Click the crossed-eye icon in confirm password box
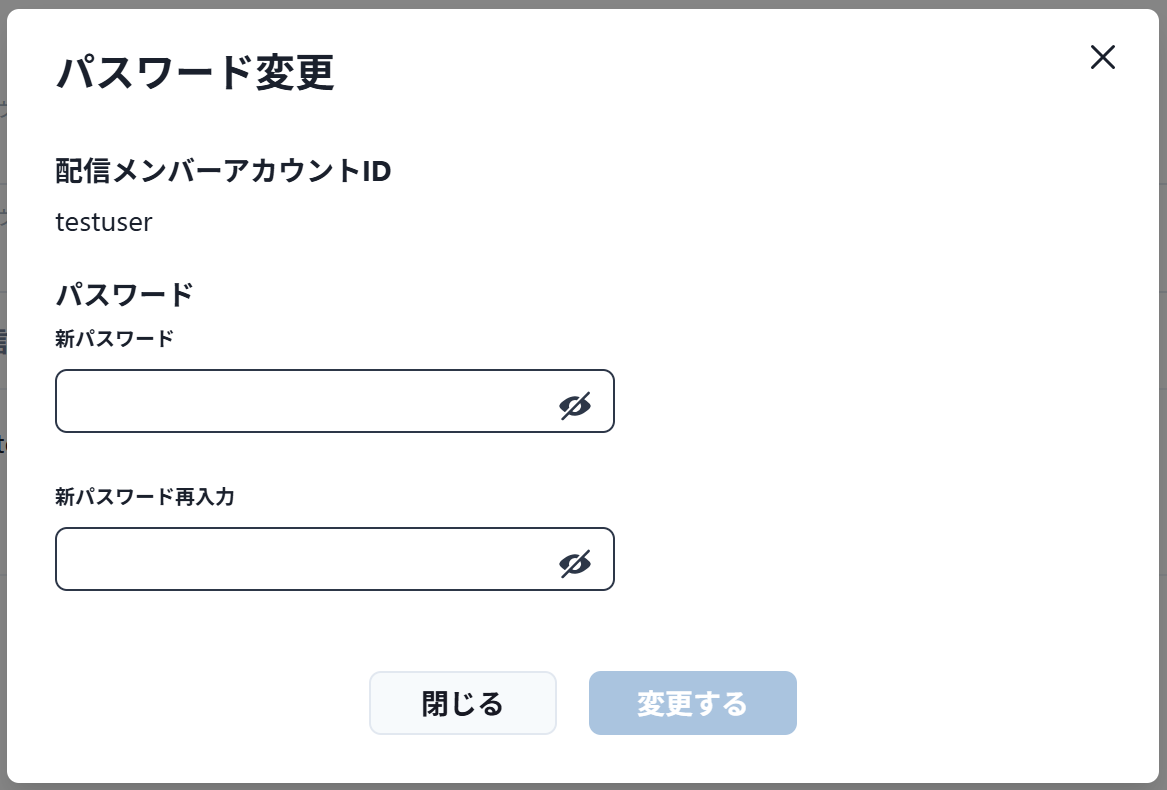This screenshot has width=1167, height=790. (575, 564)
